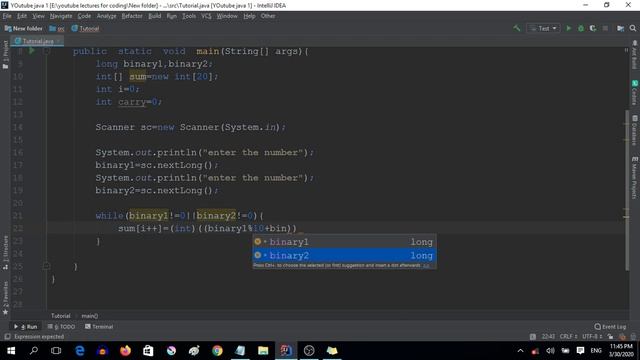The height and width of the screenshot is (360, 640).
Task: Open the Structure tool window sidebar tab
Action: 5,252
